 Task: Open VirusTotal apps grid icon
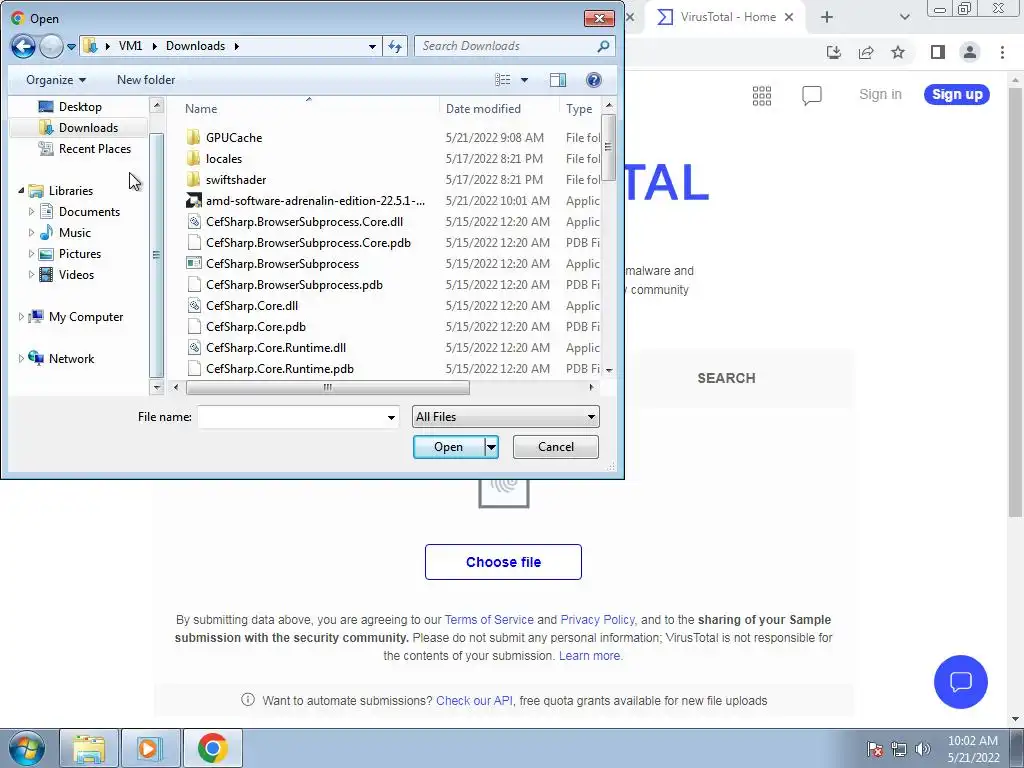click(x=761, y=95)
